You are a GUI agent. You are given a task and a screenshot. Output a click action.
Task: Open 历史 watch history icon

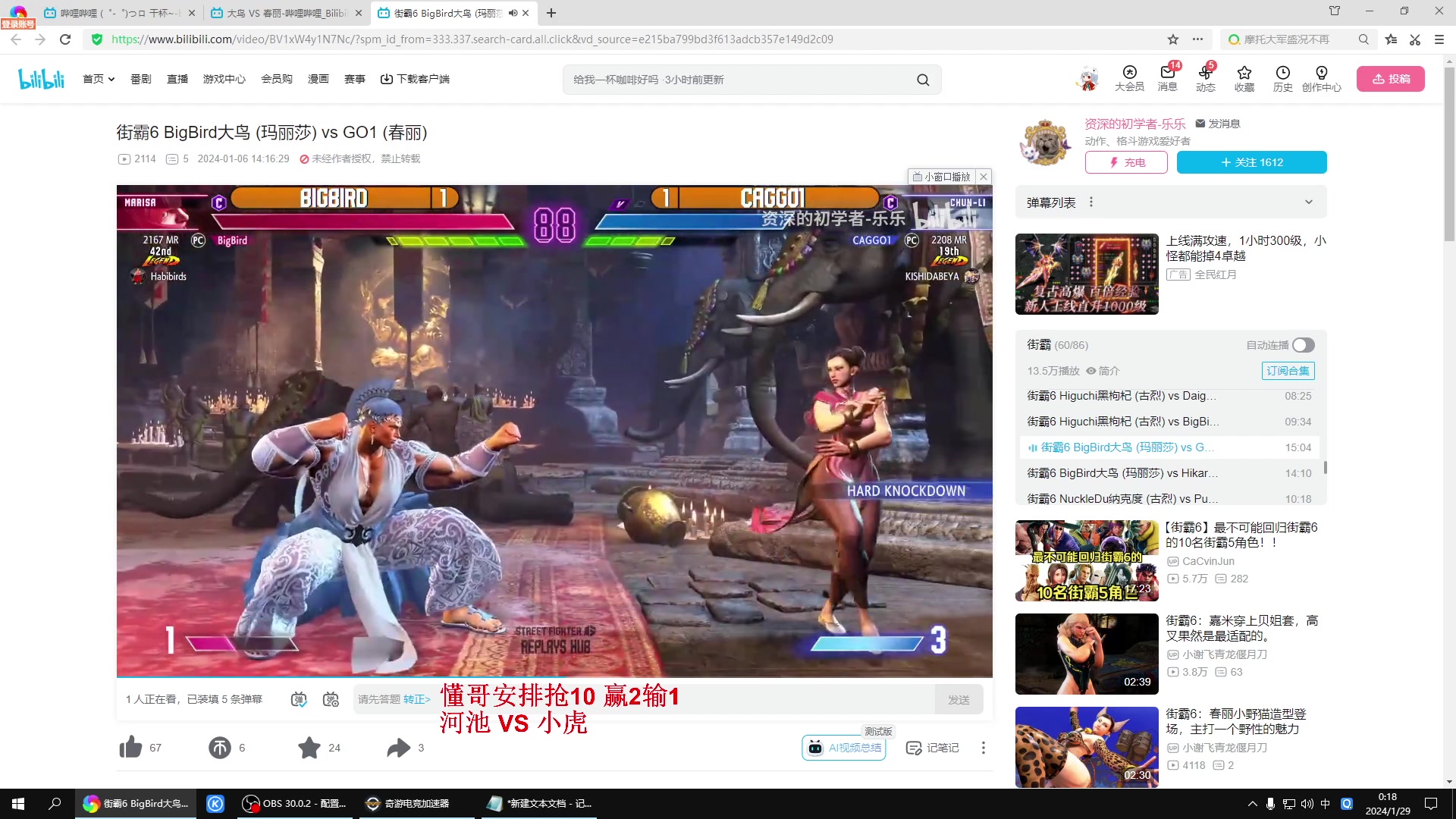[1282, 78]
